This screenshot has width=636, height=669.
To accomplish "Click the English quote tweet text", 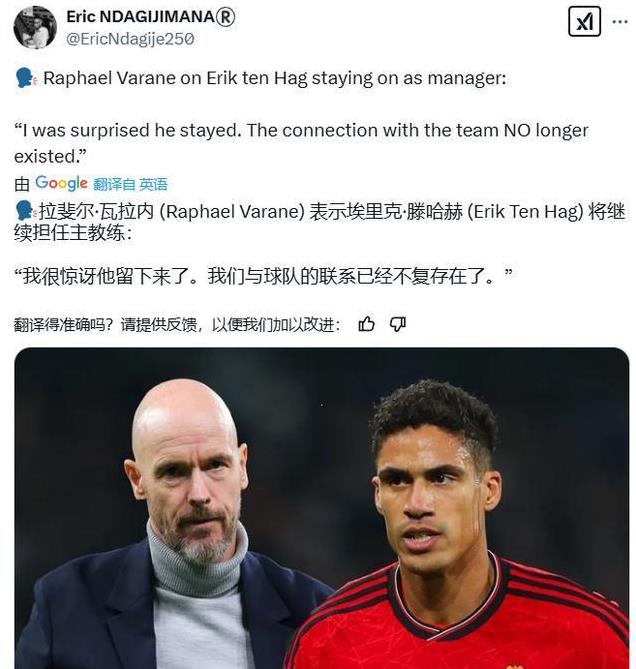I will tap(301, 143).
